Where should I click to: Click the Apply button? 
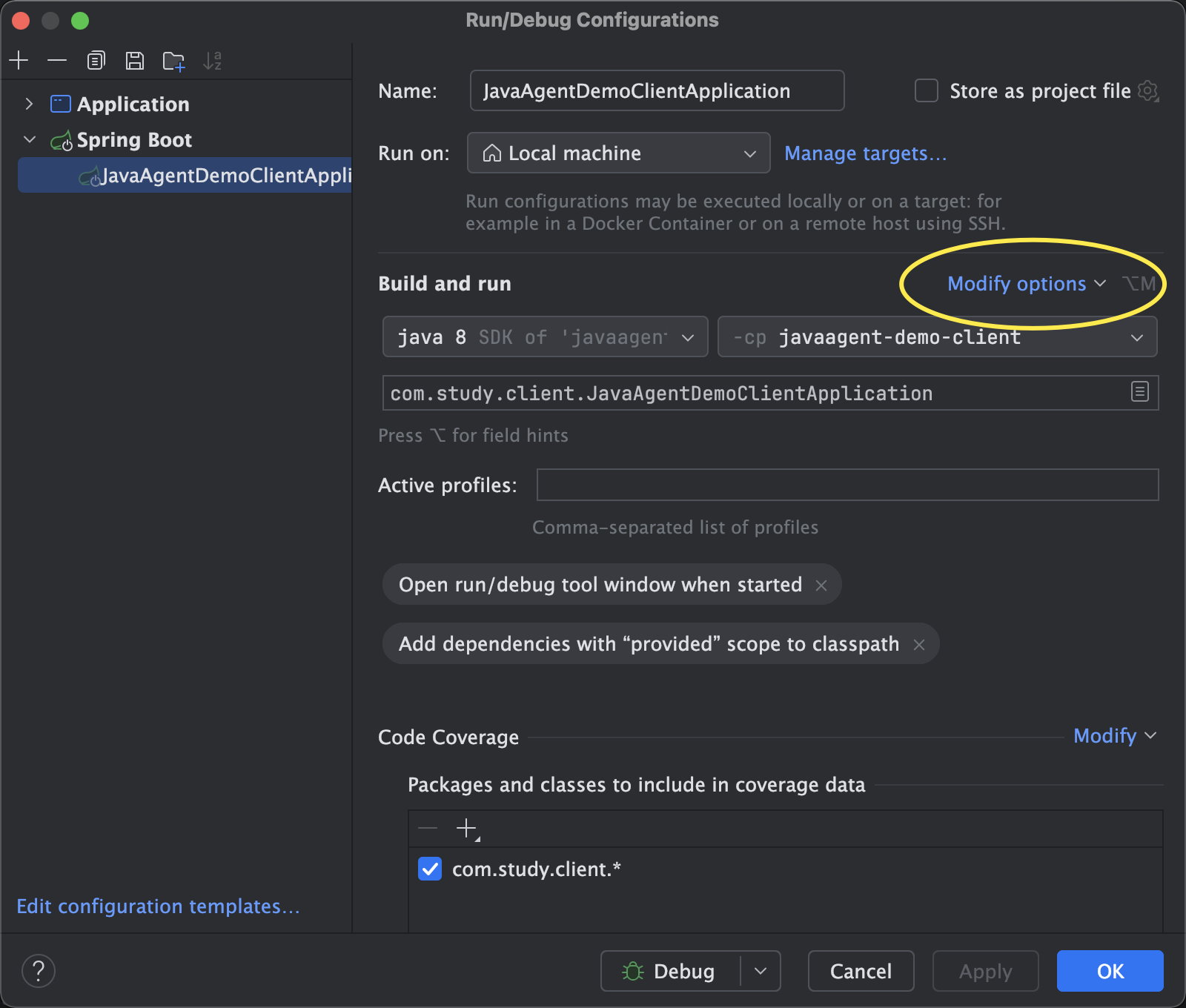985,971
